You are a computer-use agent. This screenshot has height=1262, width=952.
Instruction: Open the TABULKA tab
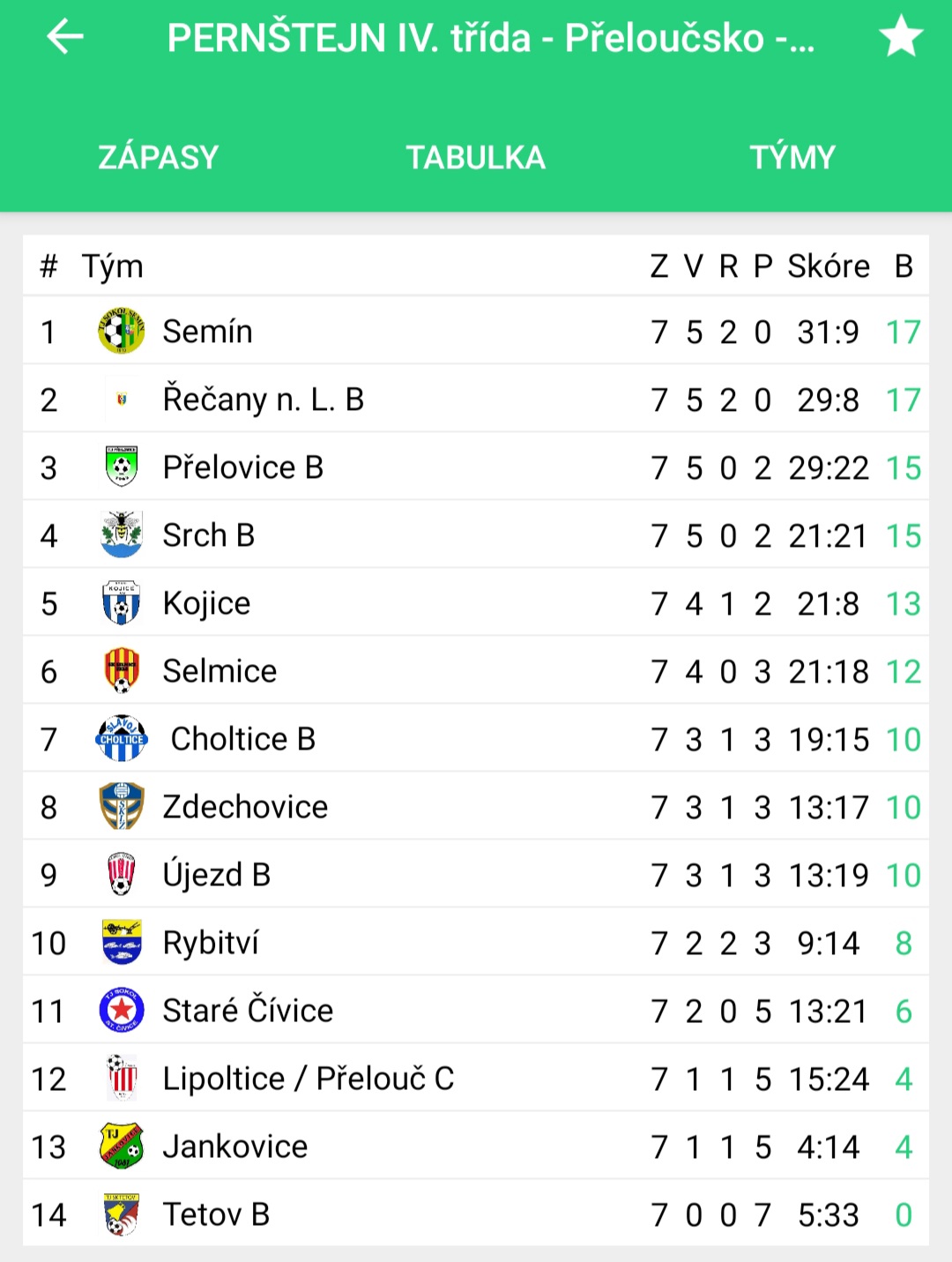476,157
